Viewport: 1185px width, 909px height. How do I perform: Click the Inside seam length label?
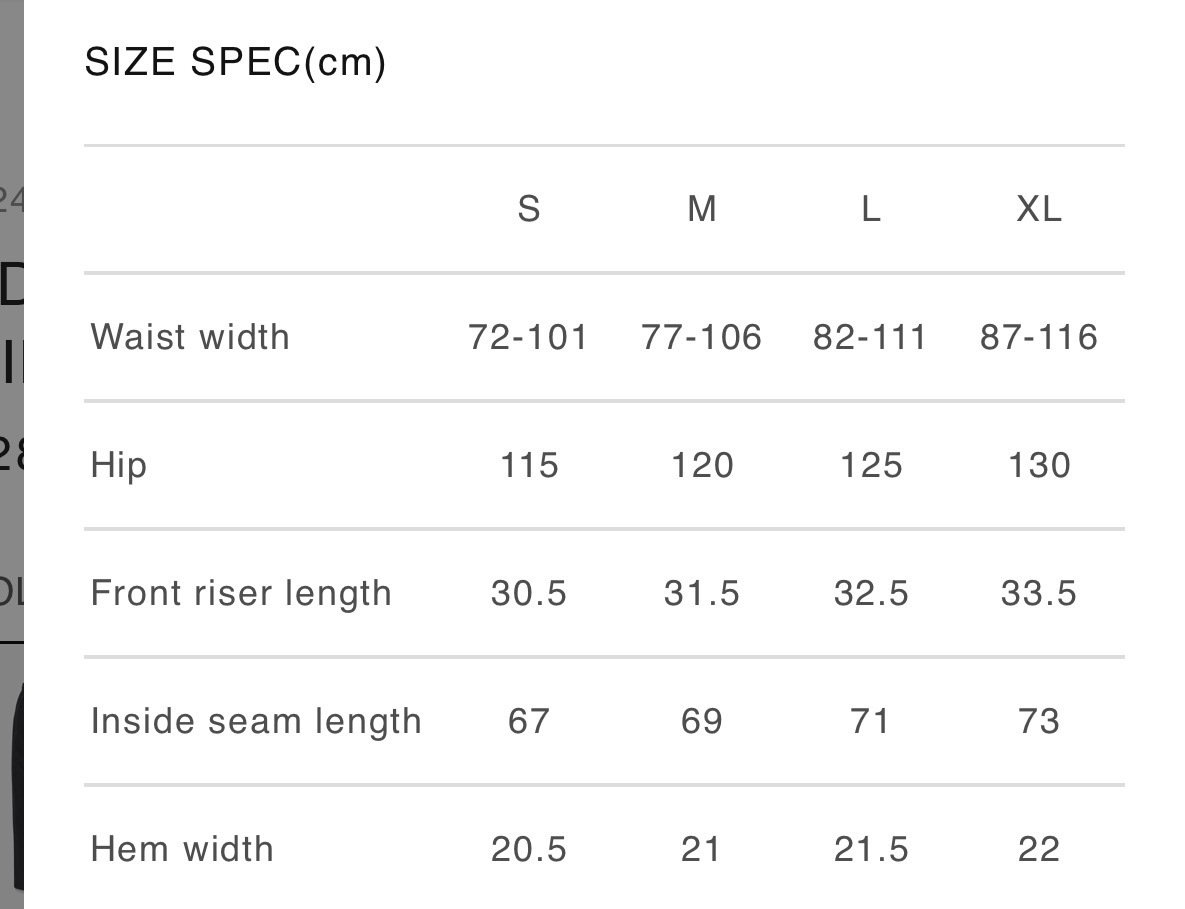pos(256,721)
